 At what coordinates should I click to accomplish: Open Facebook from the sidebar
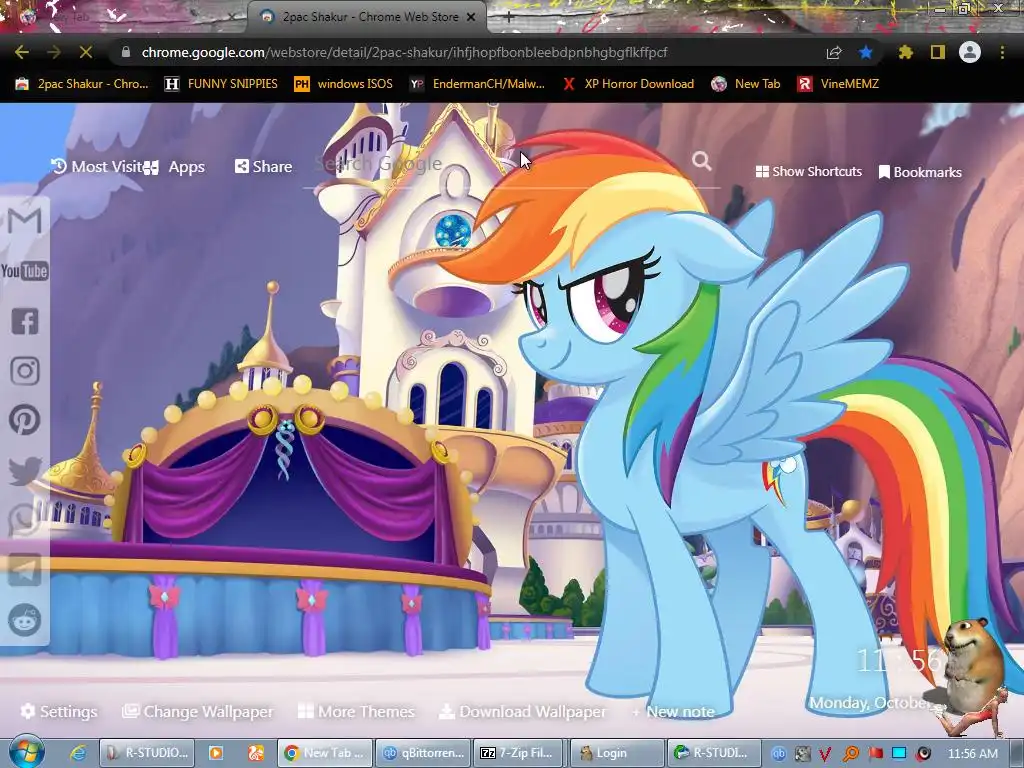click(x=25, y=321)
